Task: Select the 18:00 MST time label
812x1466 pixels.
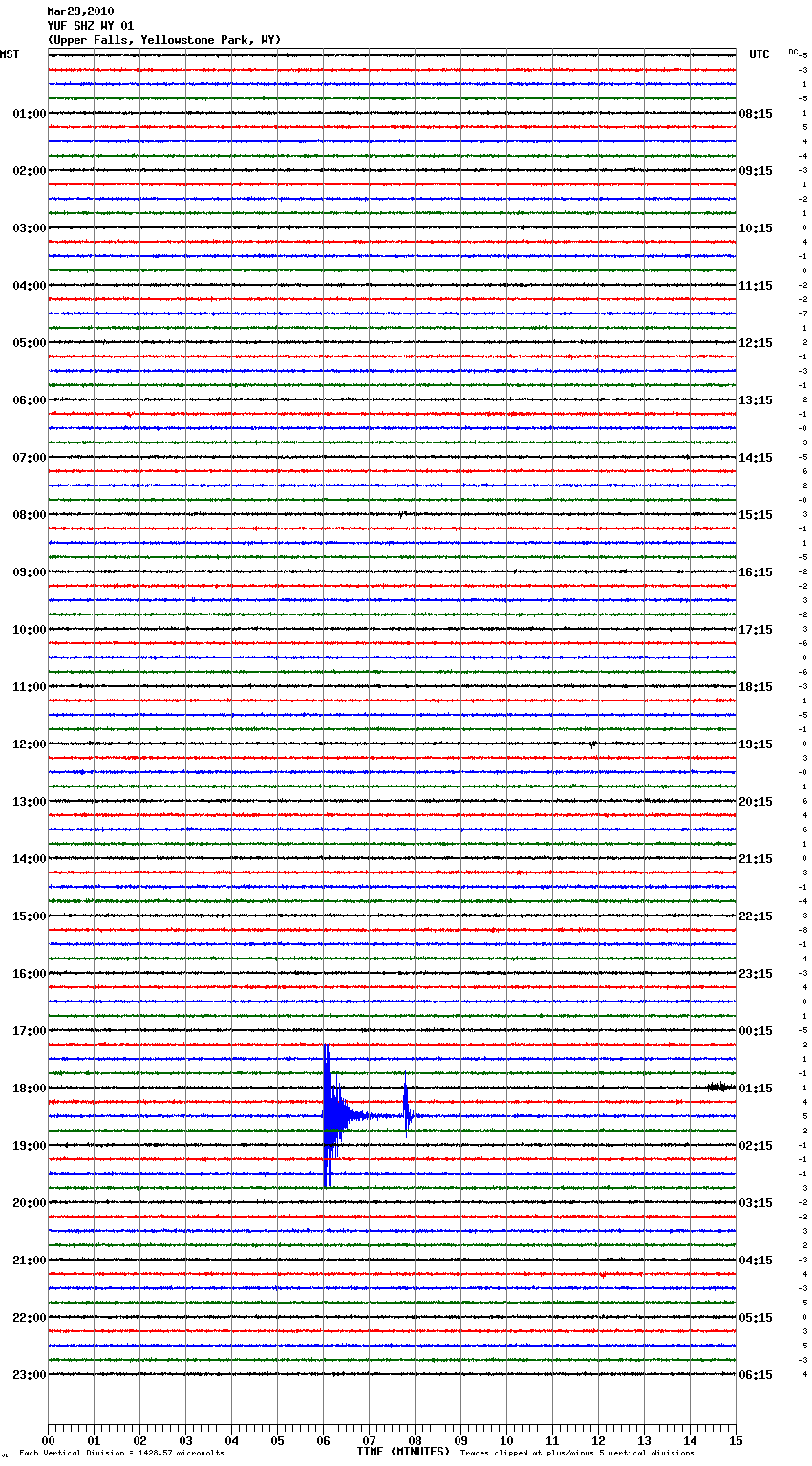Action: tap(30, 1089)
